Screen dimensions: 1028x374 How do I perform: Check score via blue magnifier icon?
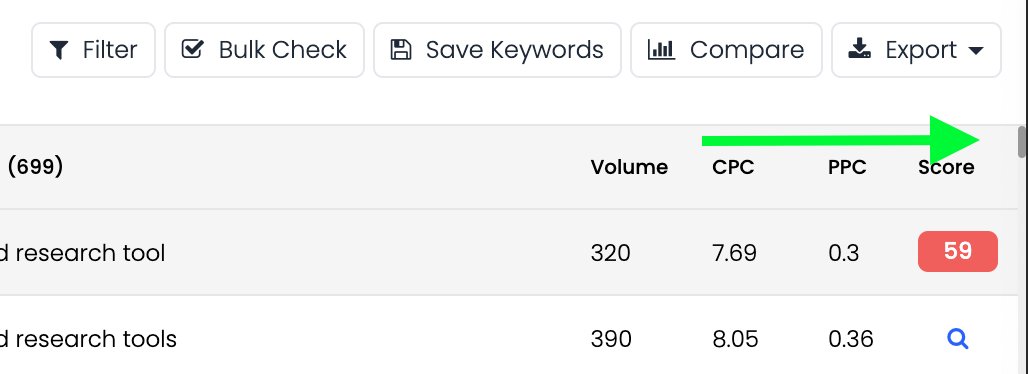pos(958,339)
